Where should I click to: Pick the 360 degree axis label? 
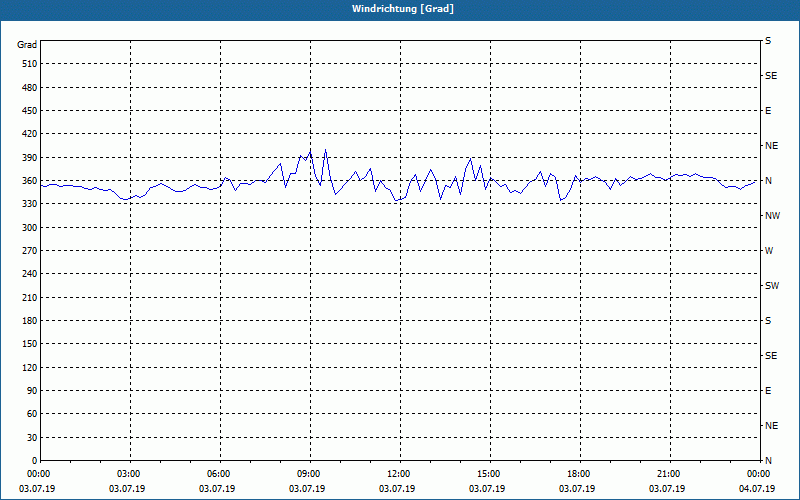tap(29, 181)
